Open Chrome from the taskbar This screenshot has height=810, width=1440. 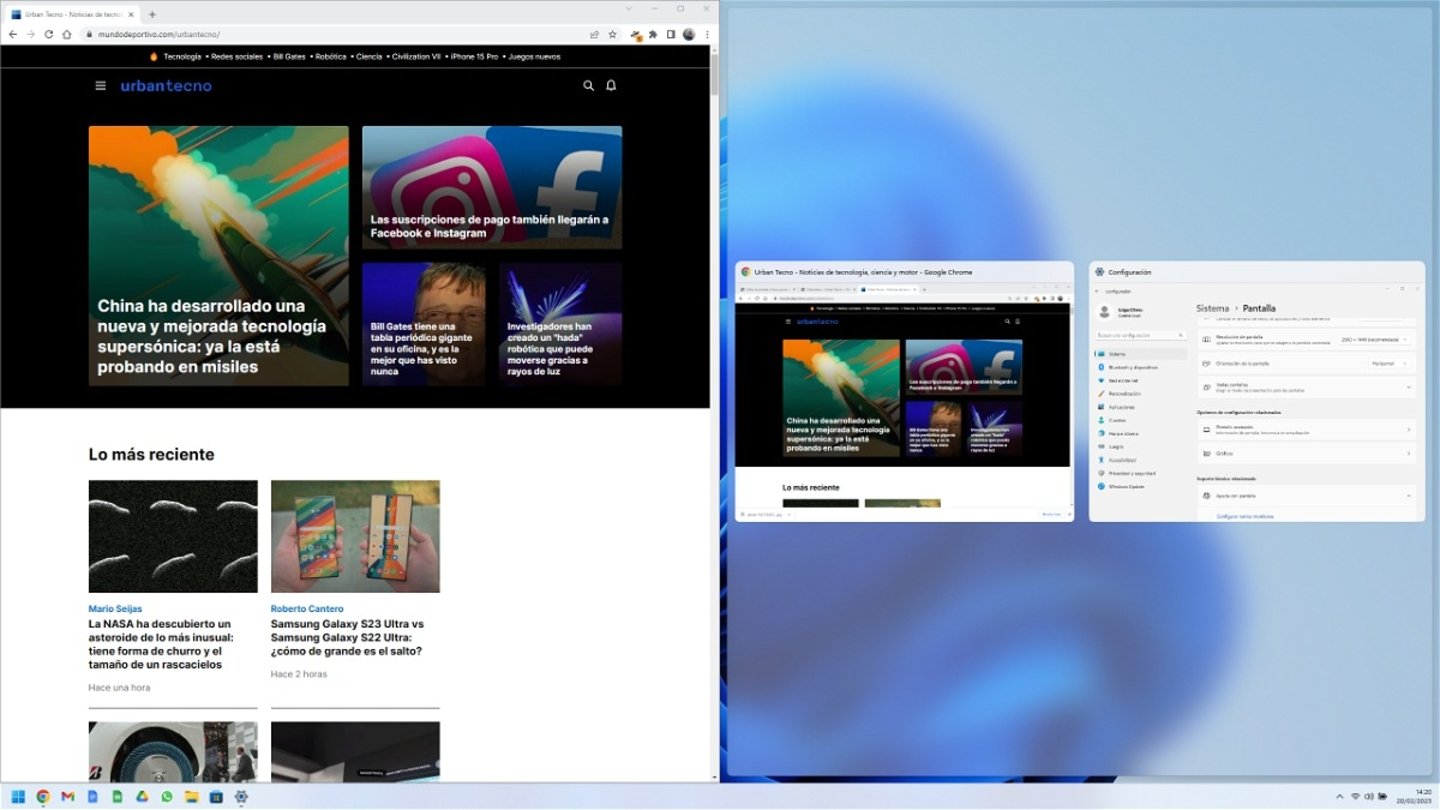pyautogui.click(x=43, y=797)
